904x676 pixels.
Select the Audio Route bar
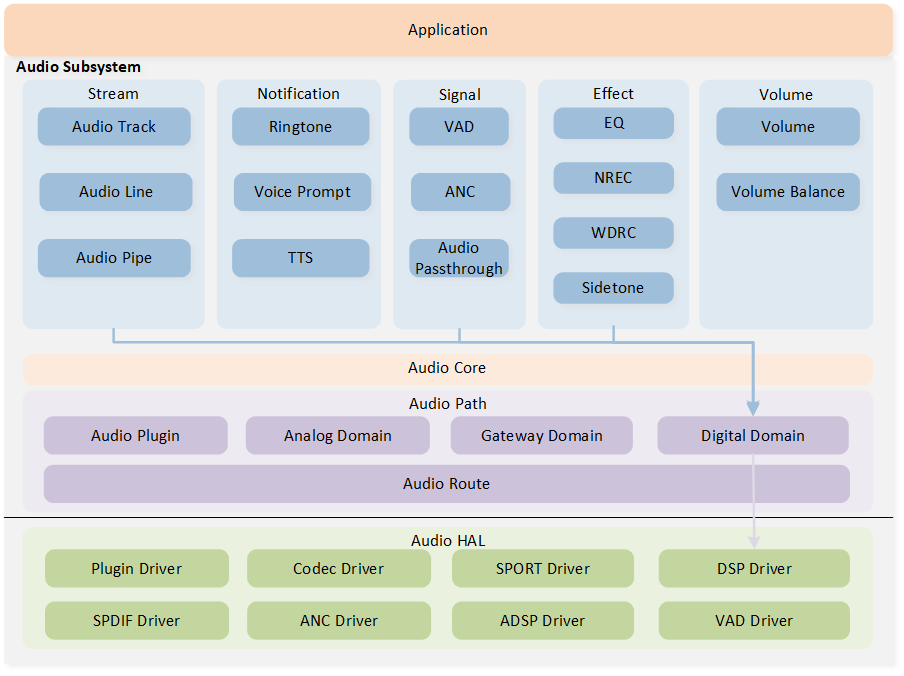[447, 484]
